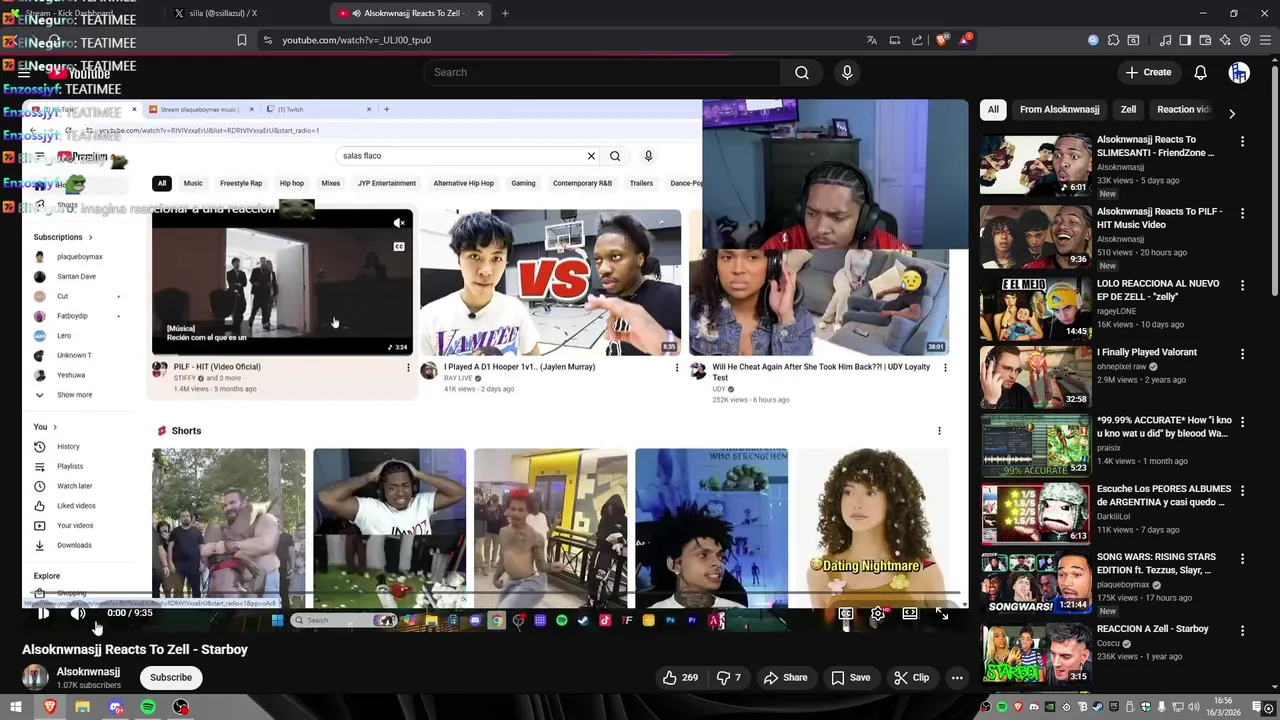The width and height of the screenshot is (1280, 720).
Task: Open File Explorer from the taskbar
Action: (82, 707)
